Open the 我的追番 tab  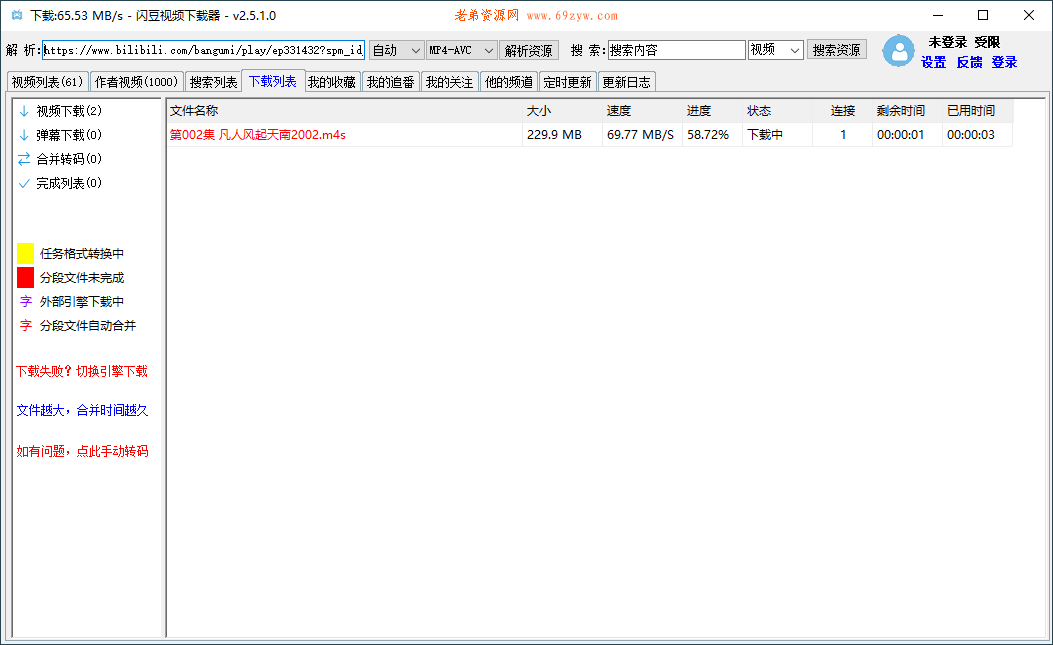coord(391,82)
